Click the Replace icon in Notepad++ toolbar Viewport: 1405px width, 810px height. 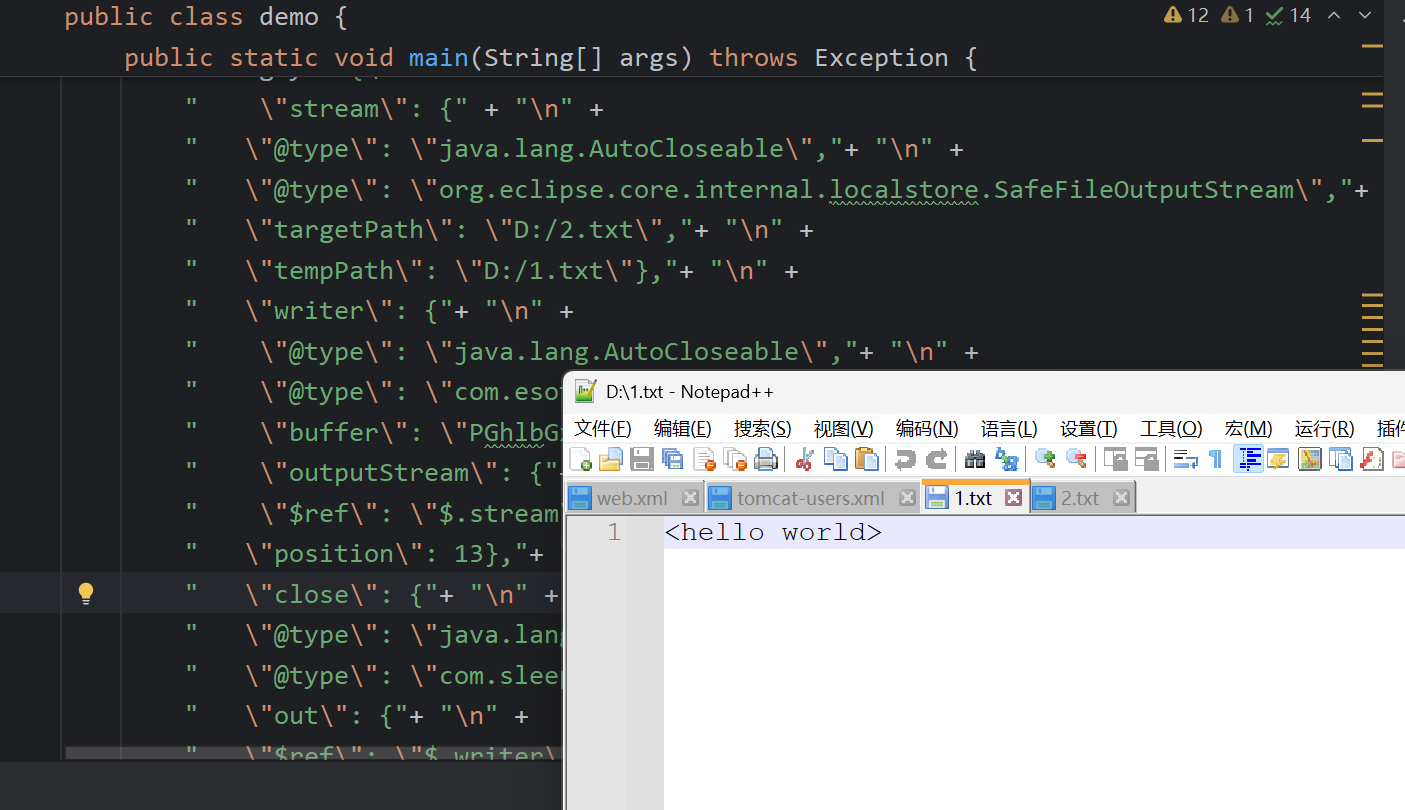point(1006,459)
